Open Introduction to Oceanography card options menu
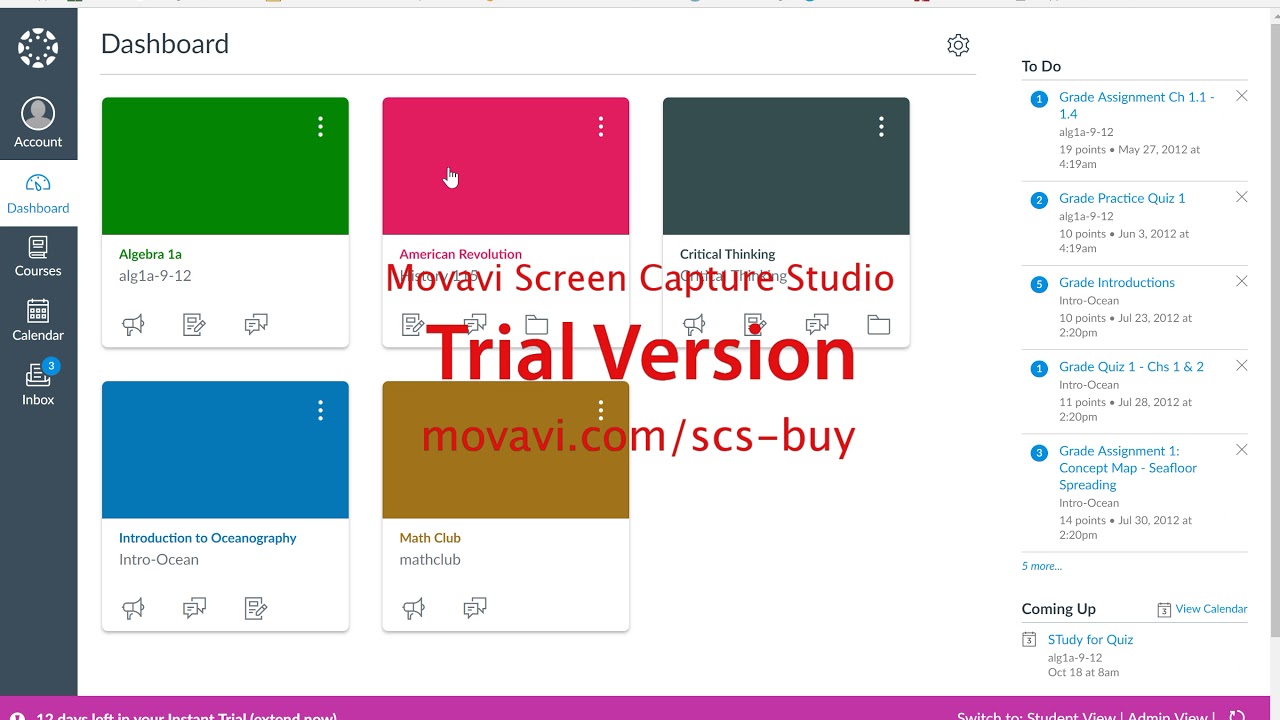This screenshot has width=1280, height=720. click(320, 410)
